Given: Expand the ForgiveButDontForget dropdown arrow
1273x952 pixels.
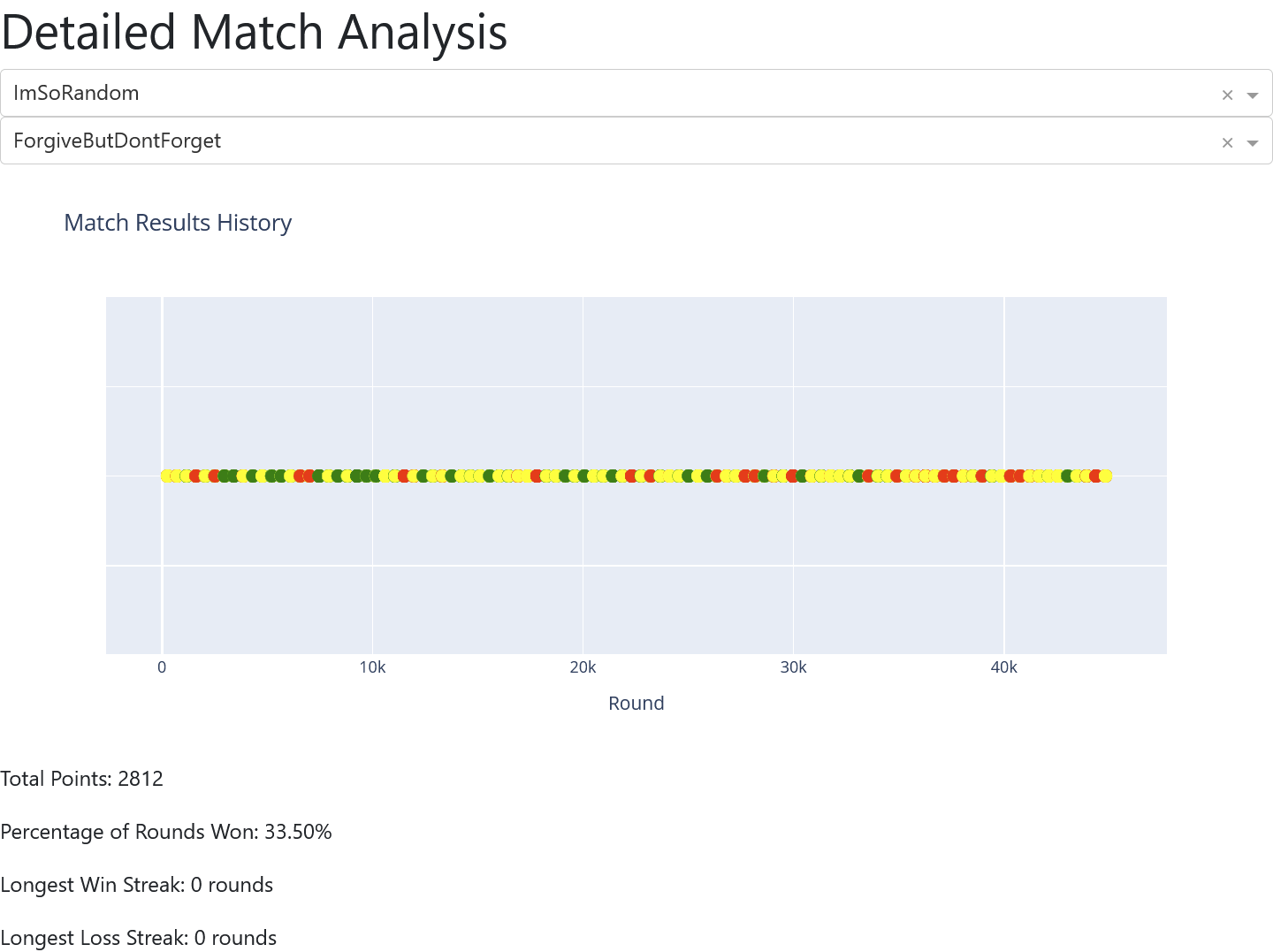Looking at the screenshot, I should (1252, 142).
